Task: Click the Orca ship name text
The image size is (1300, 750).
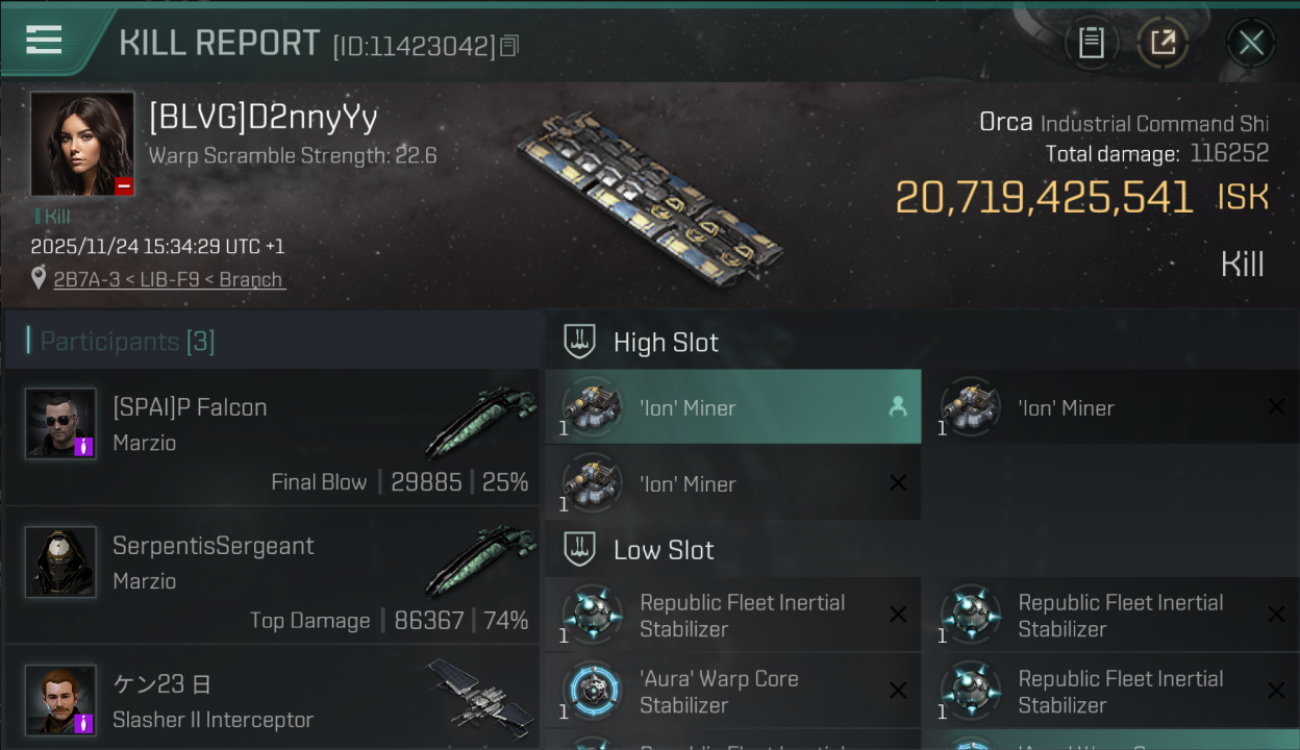Action: 1006,122
